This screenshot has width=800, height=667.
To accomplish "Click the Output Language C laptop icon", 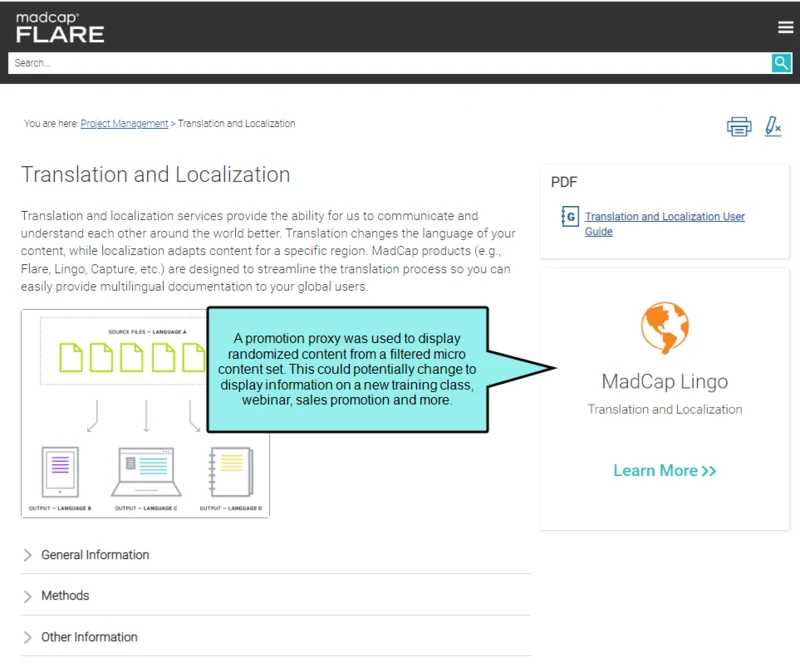I will 146,472.
